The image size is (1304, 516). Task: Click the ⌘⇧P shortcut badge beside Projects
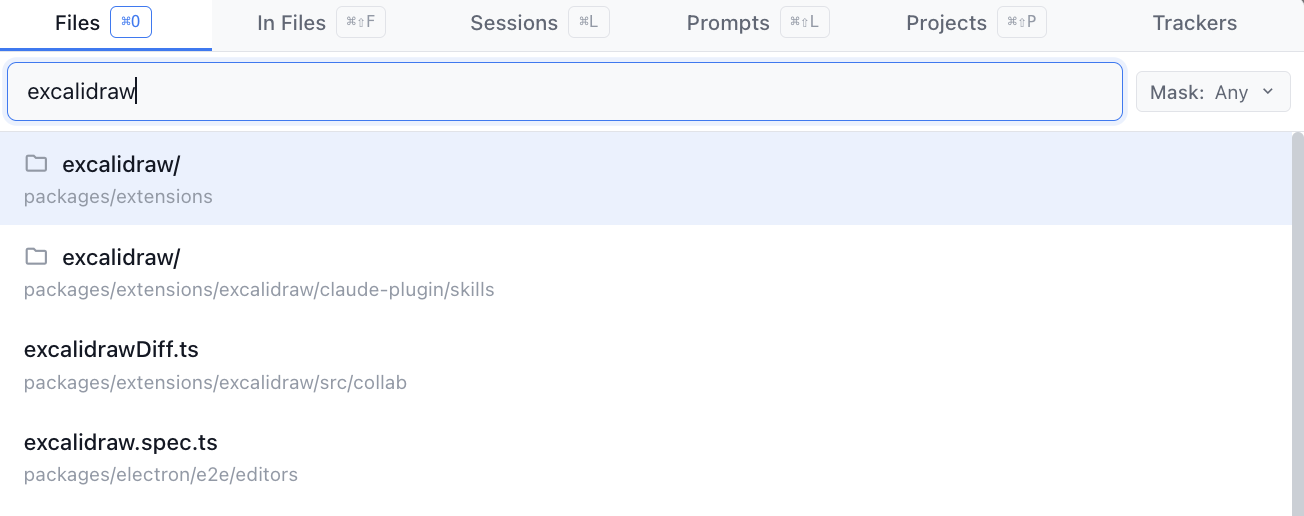pos(1022,22)
